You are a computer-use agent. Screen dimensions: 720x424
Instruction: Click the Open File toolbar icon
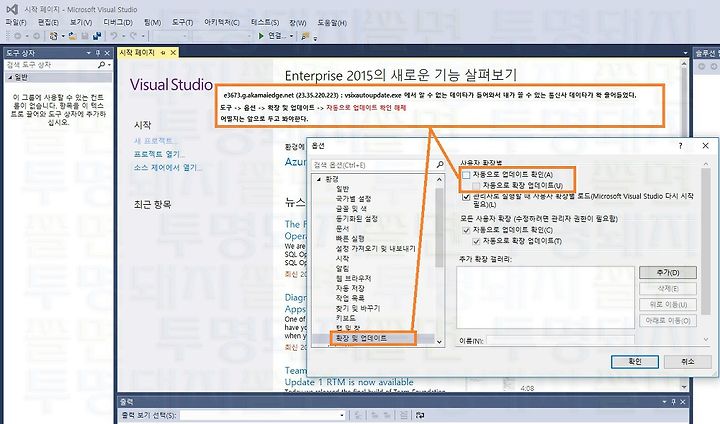pos(73,36)
